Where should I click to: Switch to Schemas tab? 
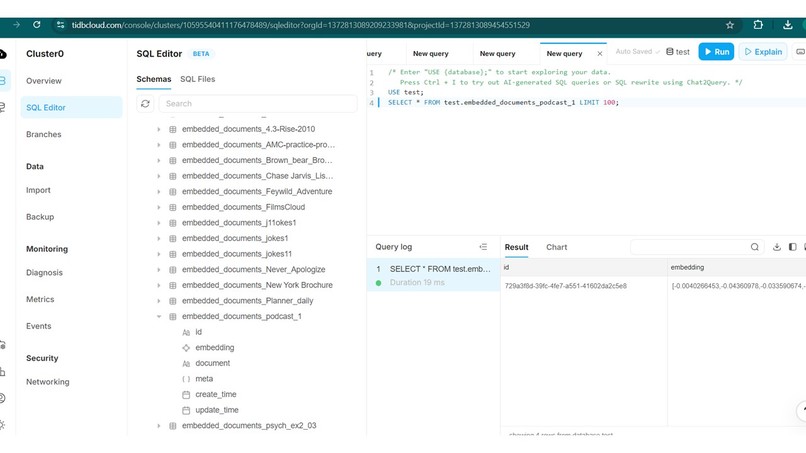pos(154,79)
